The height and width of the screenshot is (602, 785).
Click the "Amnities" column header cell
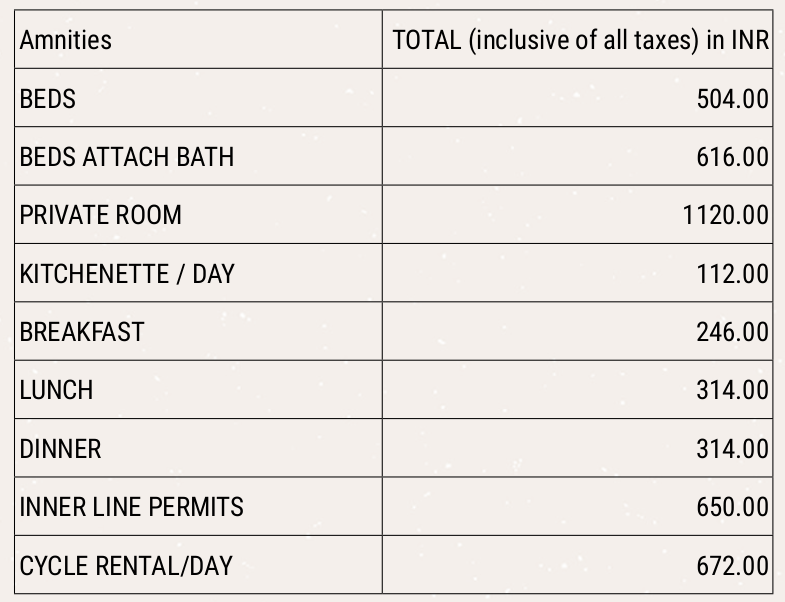point(66,40)
